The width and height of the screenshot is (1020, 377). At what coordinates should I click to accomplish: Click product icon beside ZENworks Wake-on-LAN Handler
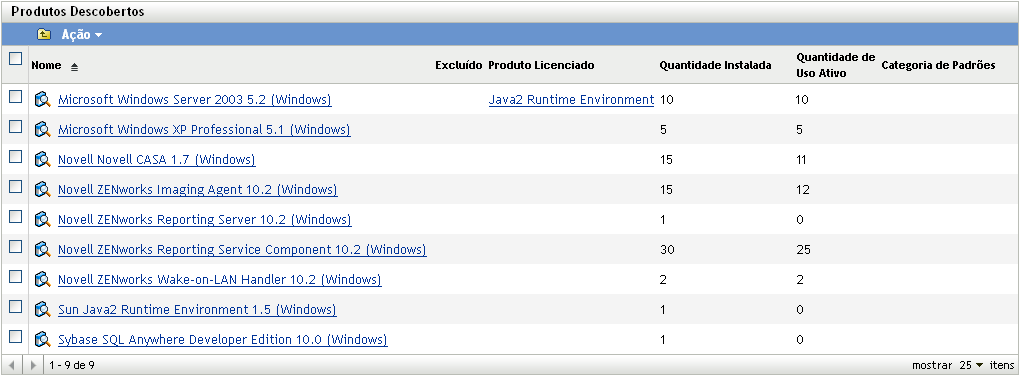pos(43,280)
